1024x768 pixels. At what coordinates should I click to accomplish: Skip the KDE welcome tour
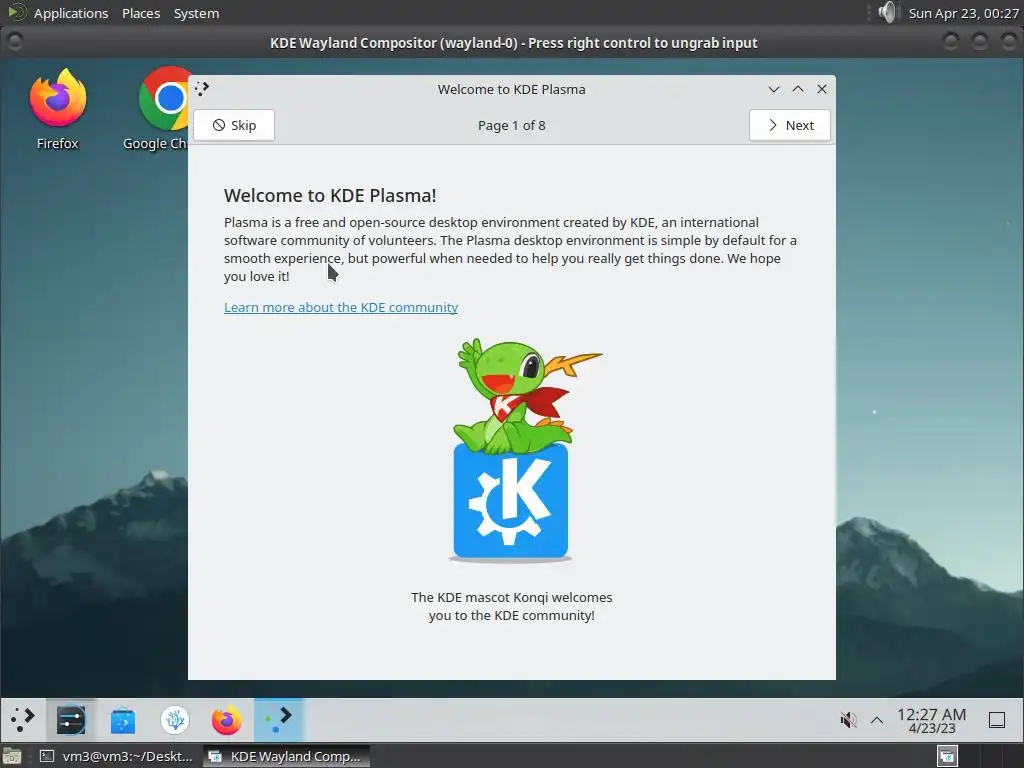pos(234,125)
